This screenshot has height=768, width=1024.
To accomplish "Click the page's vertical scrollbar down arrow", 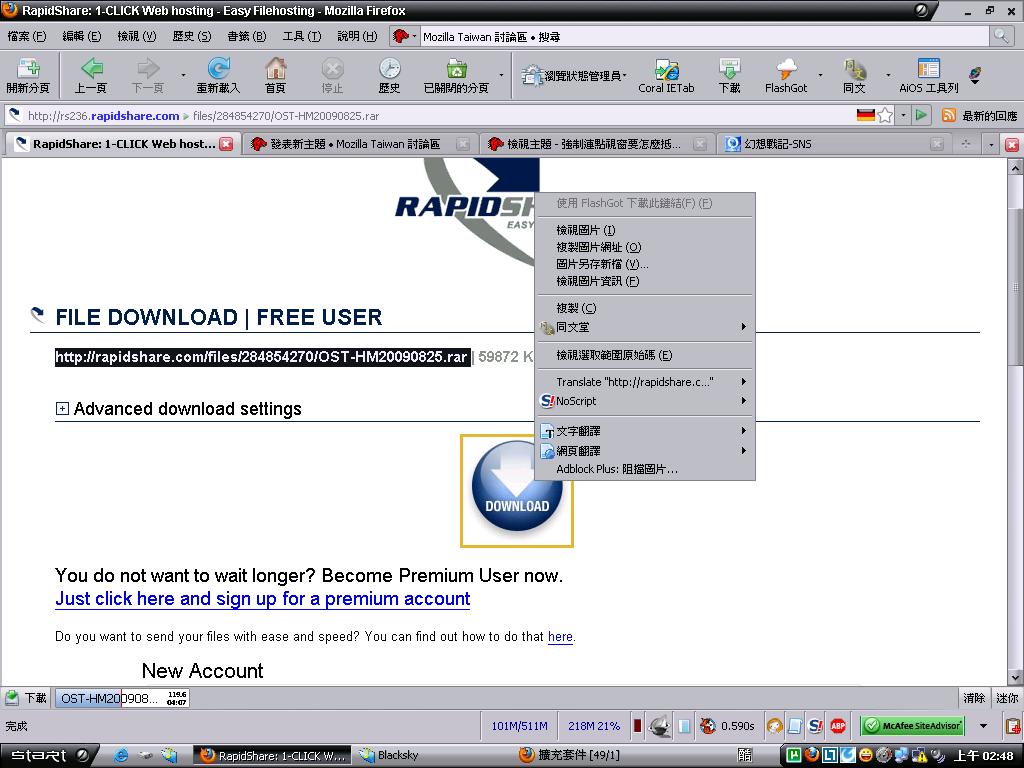I will (1016, 677).
